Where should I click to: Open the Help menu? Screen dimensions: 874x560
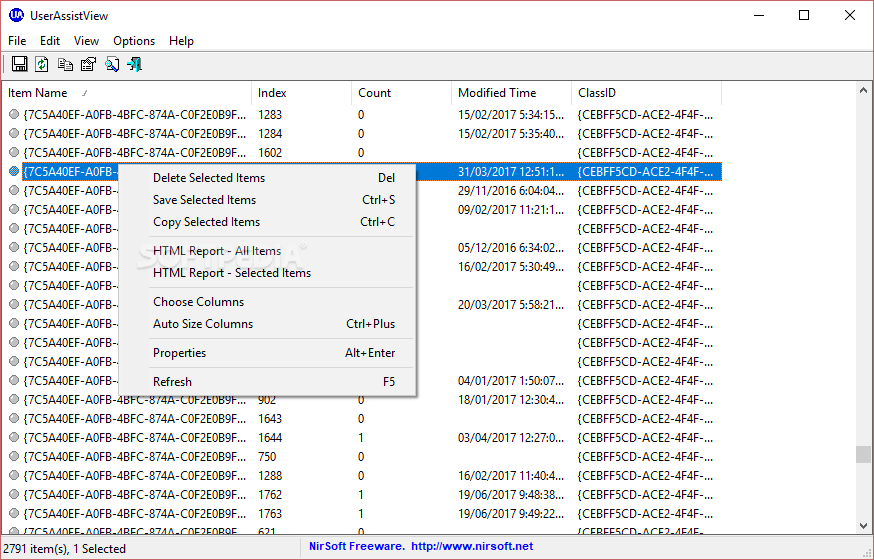181,41
